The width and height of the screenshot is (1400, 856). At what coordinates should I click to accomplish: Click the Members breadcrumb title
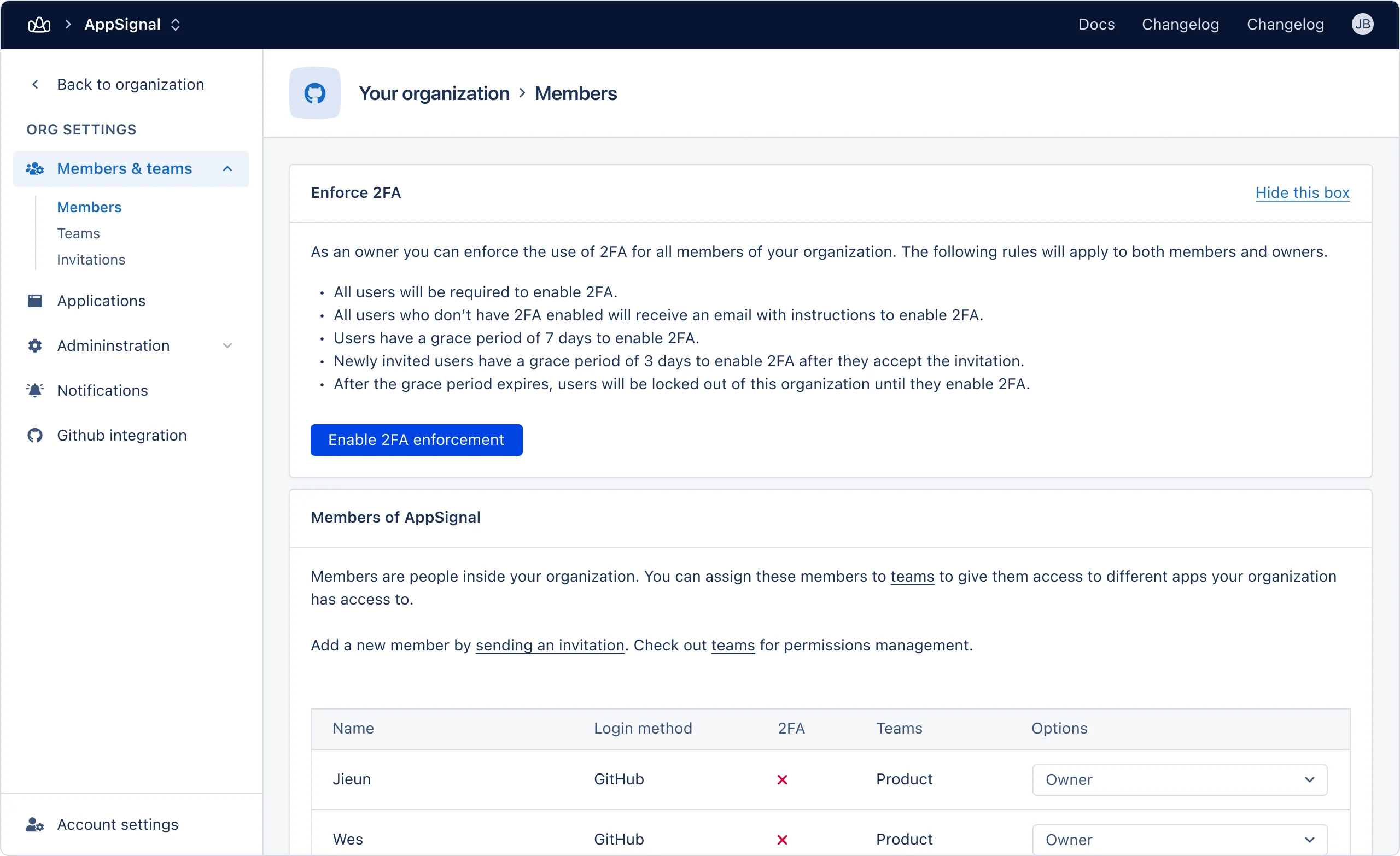pos(575,93)
